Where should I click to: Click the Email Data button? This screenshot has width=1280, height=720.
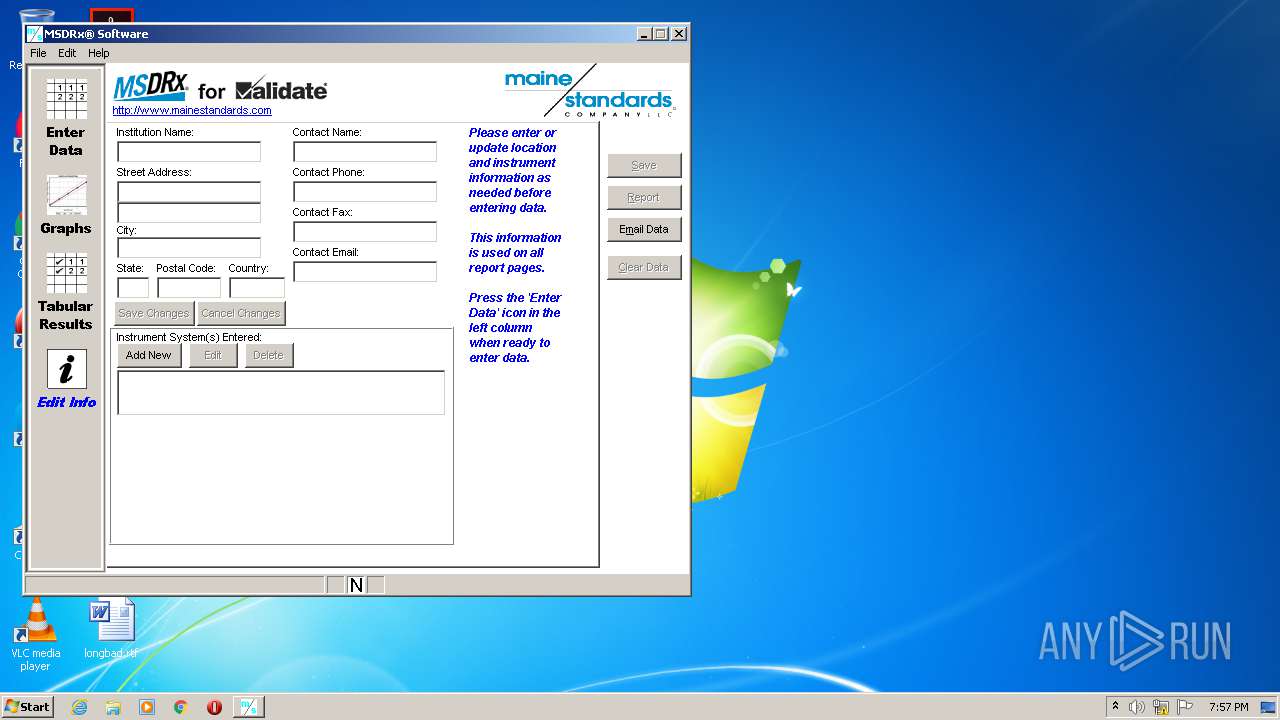[x=644, y=229]
